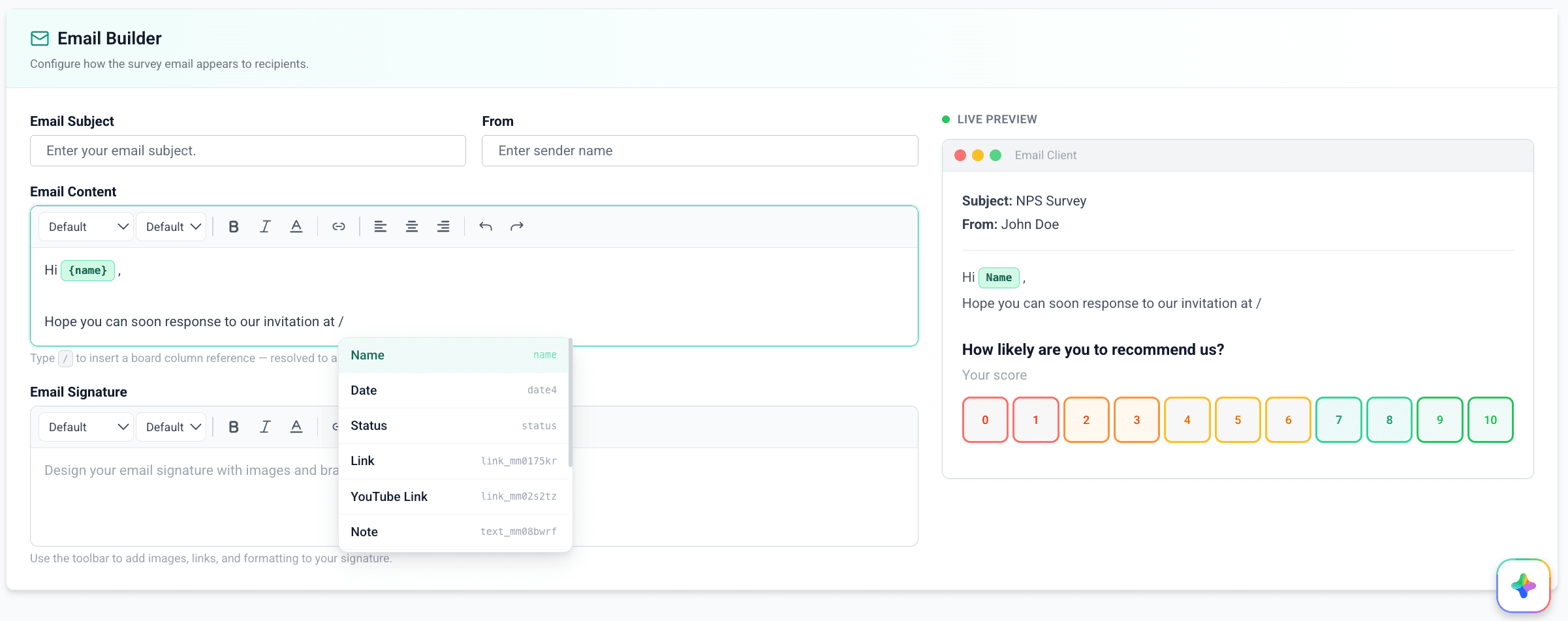Click the red dot in Email Client bar
The width and height of the screenshot is (1568, 621).
(960, 155)
